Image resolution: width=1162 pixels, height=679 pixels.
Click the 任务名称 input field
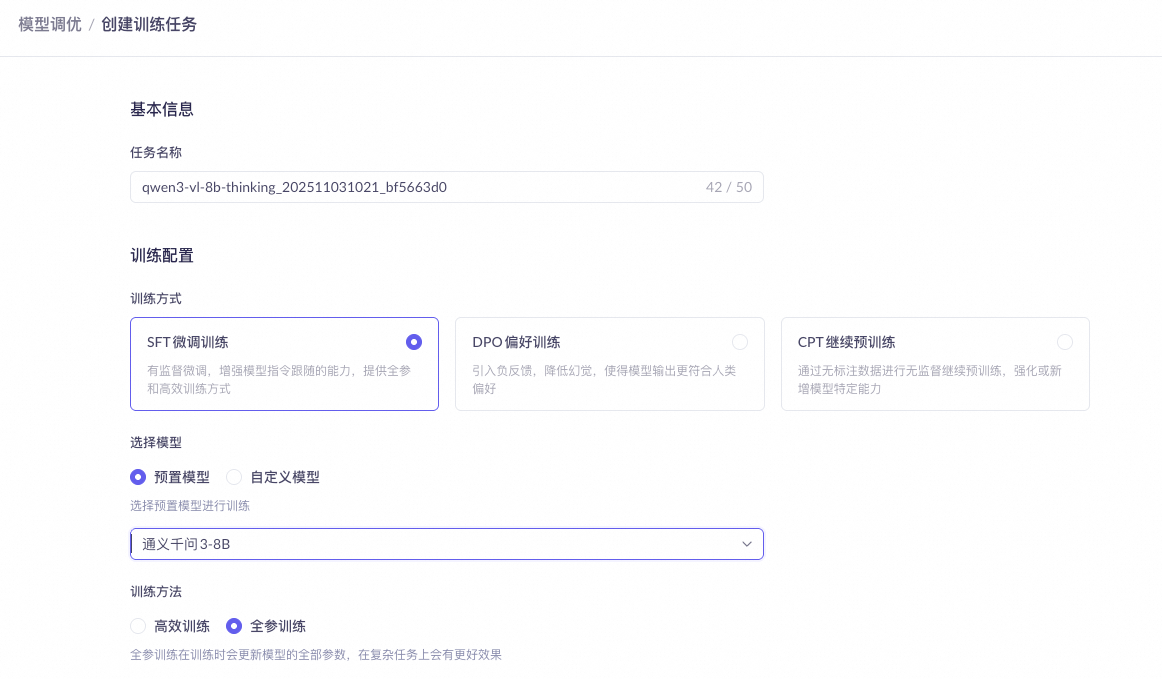click(x=446, y=187)
